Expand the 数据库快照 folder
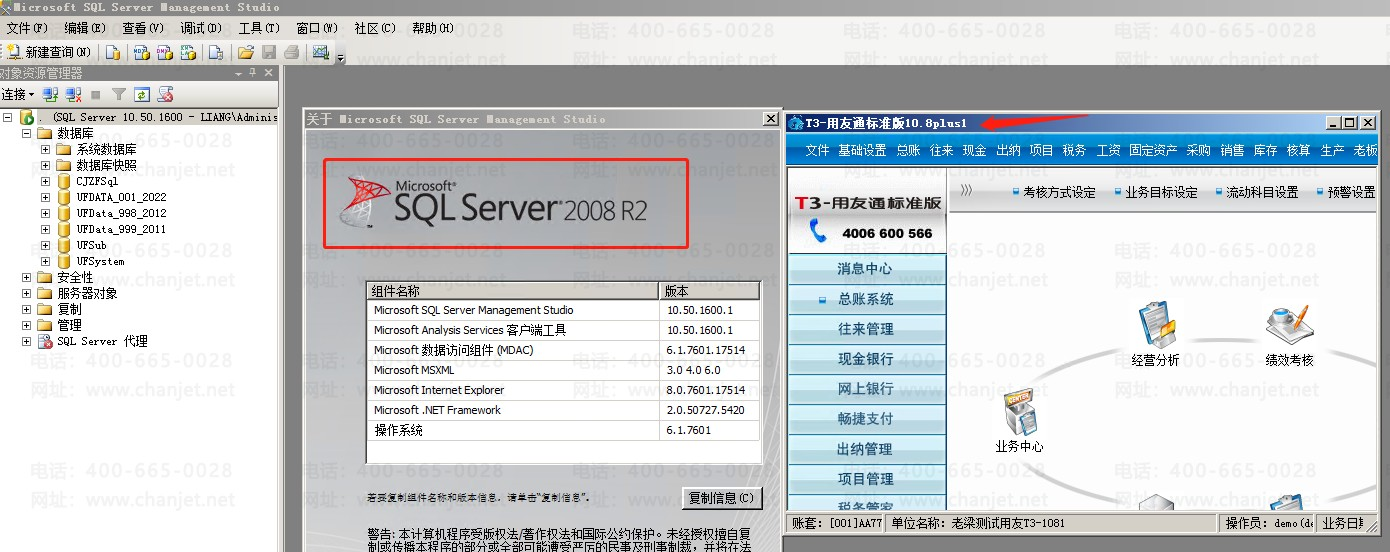 (x=46, y=165)
